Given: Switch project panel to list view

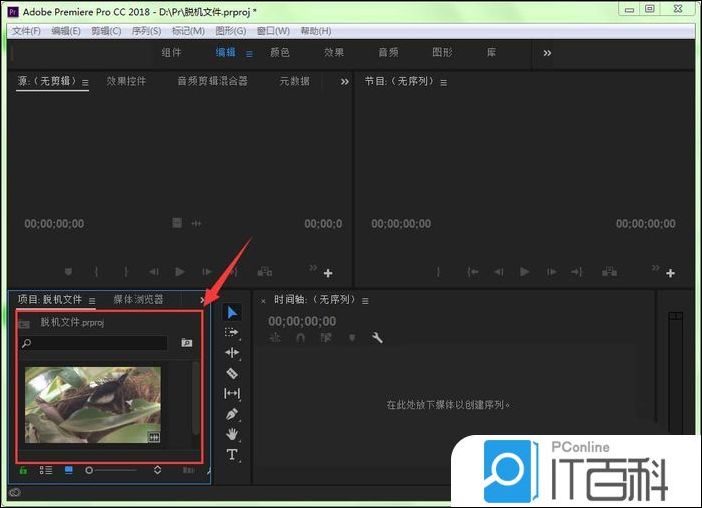Looking at the screenshot, I should coord(46,469).
